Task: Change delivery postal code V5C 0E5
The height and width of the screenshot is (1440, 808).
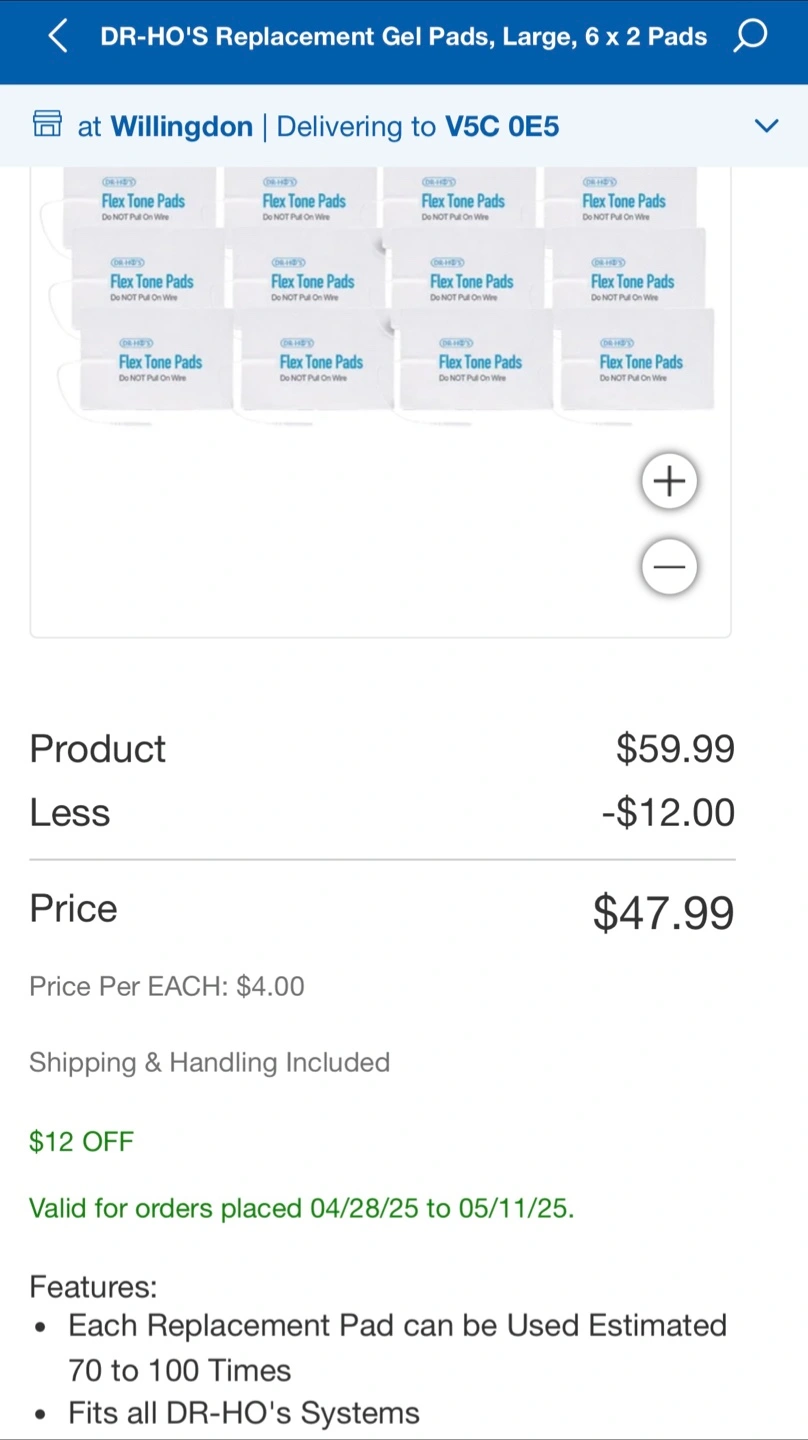Action: (502, 127)
